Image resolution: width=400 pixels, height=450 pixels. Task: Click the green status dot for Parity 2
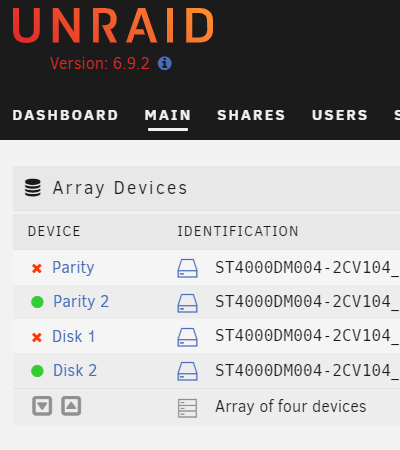point(37,302)
